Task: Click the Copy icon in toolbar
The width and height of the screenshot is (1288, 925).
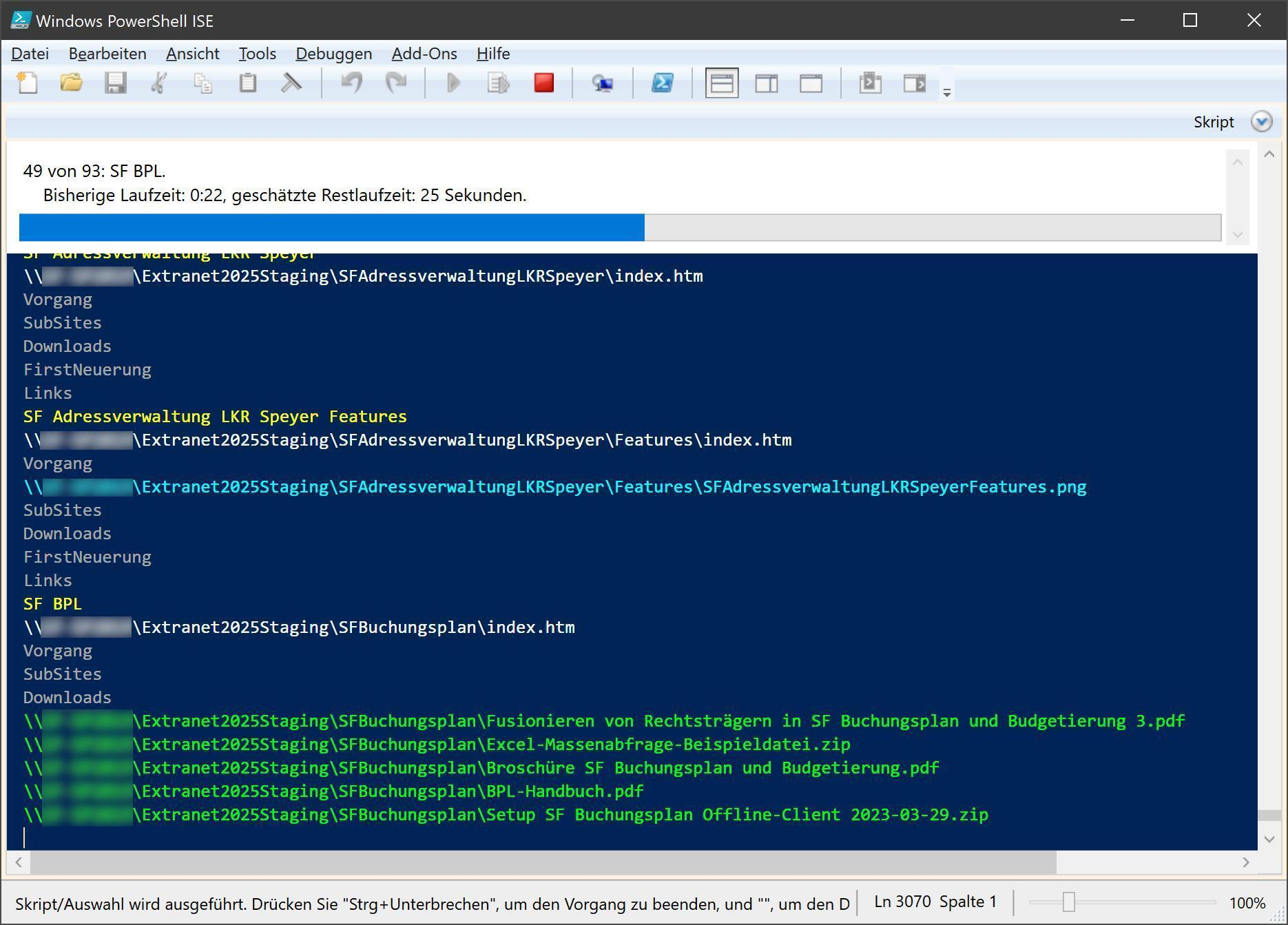Action: (203, 83)
